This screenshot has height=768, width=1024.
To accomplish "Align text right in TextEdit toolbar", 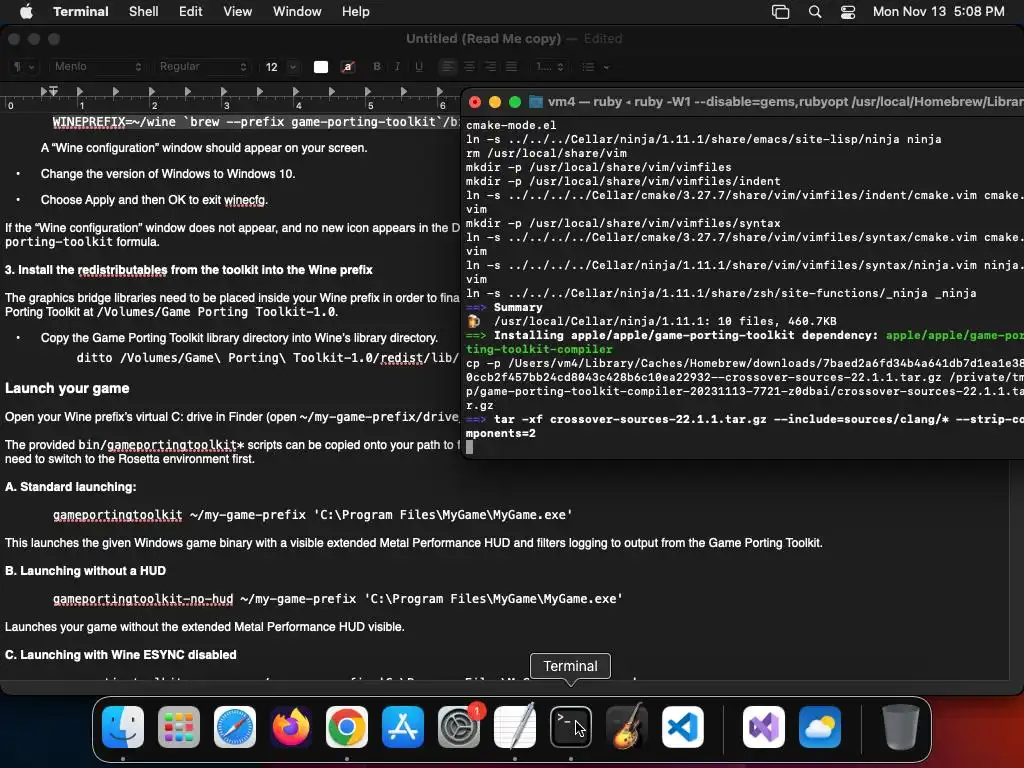I will point(490,67).
